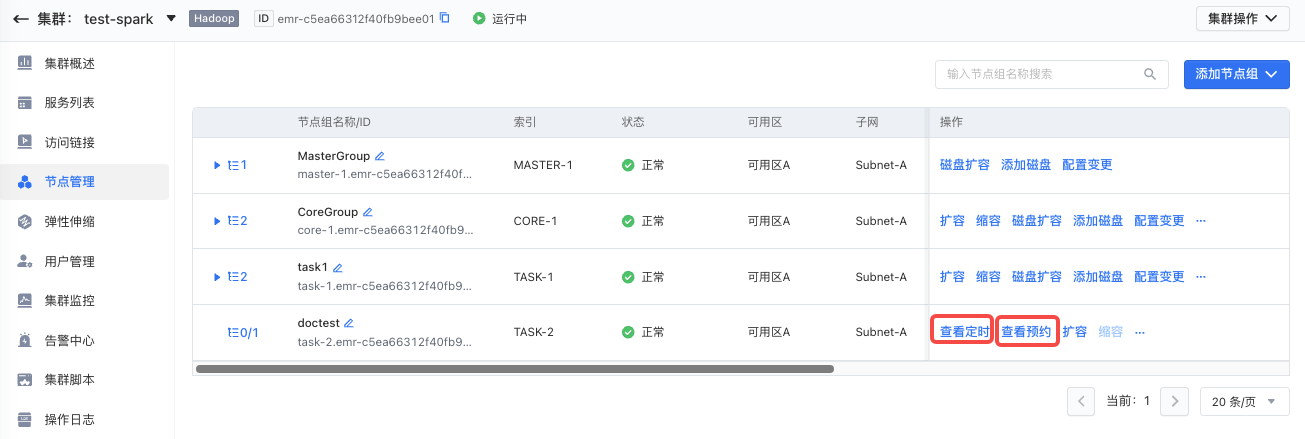1305x439 pixels.
Task: Open more actions (···) for task1
Action: pos(1201,277)
